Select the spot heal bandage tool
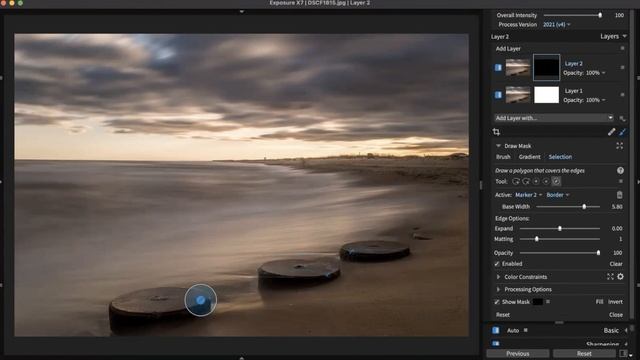The image size is (640, 360). [611, 132]
